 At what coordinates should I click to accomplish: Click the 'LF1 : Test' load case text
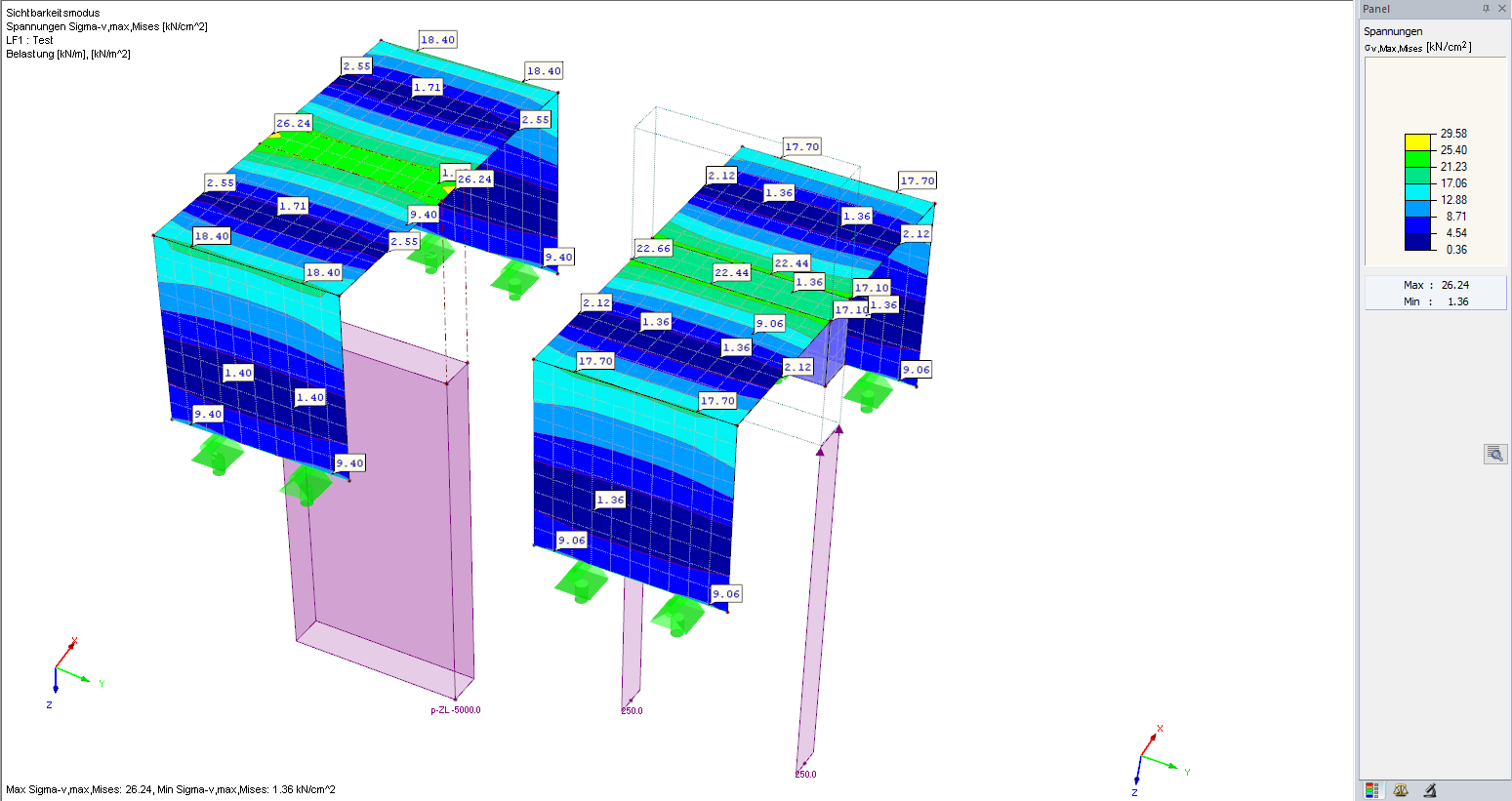point(29,40)
